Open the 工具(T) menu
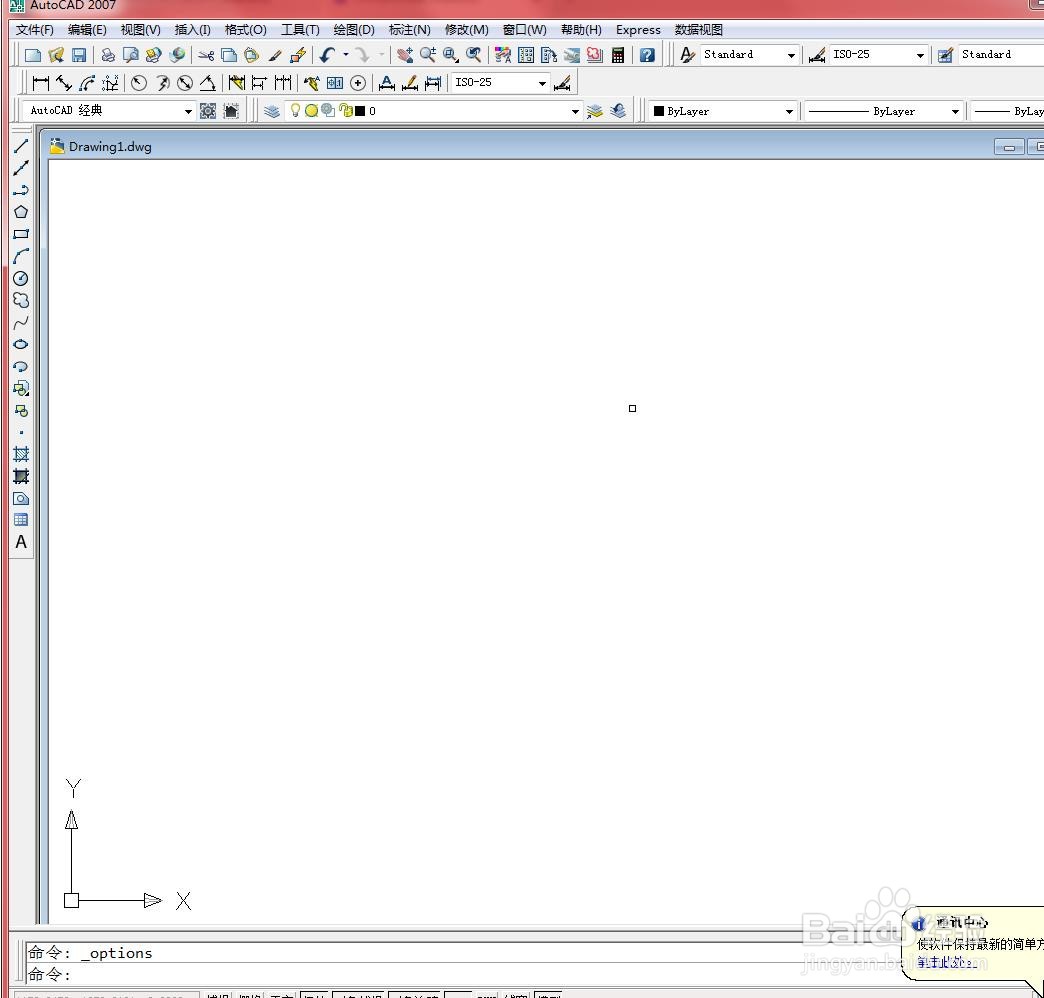Viewport: 1044px width, 998px height. (x=300, y=30)
